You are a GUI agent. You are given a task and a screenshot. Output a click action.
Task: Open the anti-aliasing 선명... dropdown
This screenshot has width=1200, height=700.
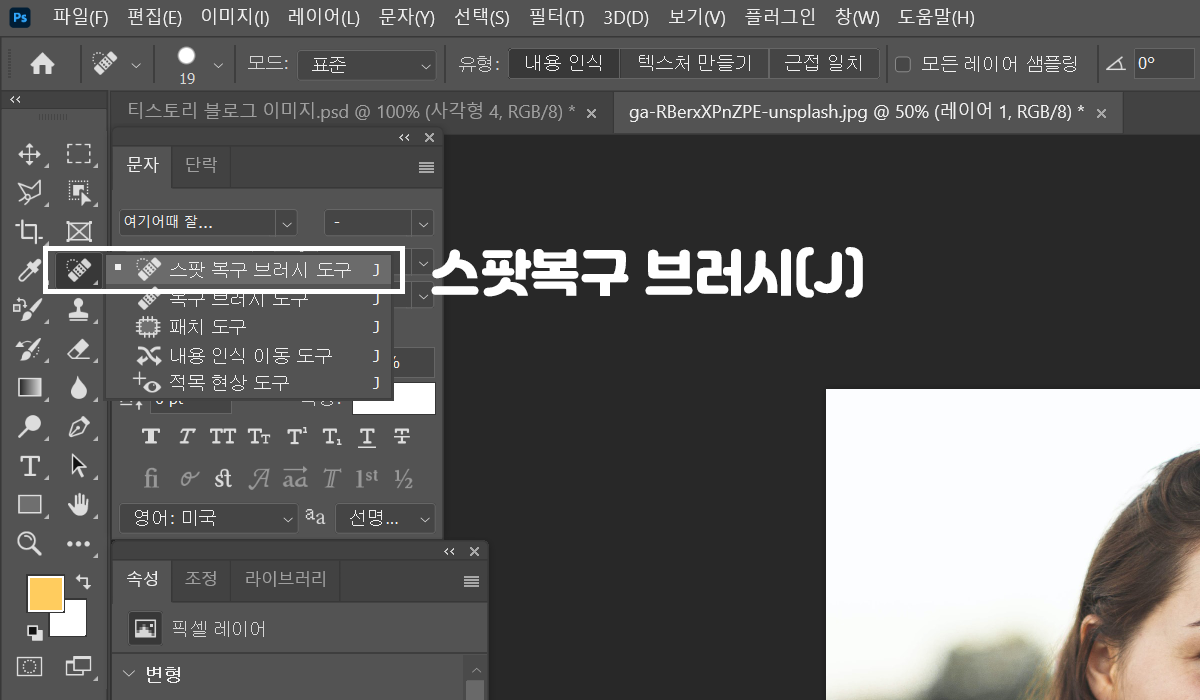387,518
